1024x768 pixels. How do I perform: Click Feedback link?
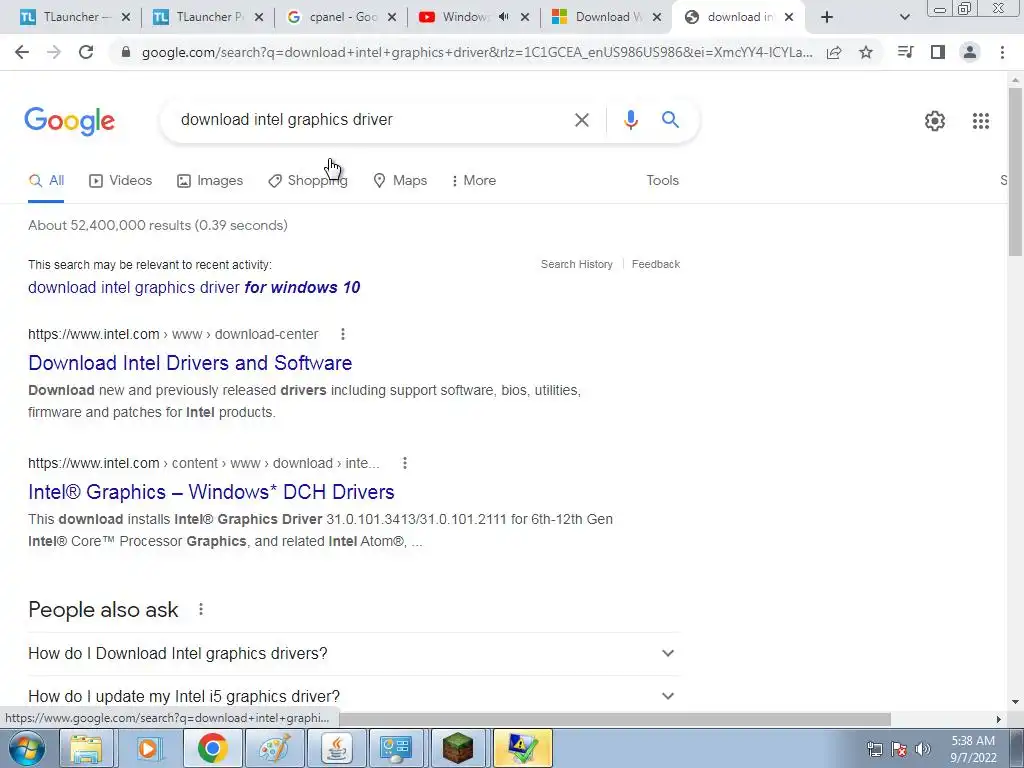[656, 264]
